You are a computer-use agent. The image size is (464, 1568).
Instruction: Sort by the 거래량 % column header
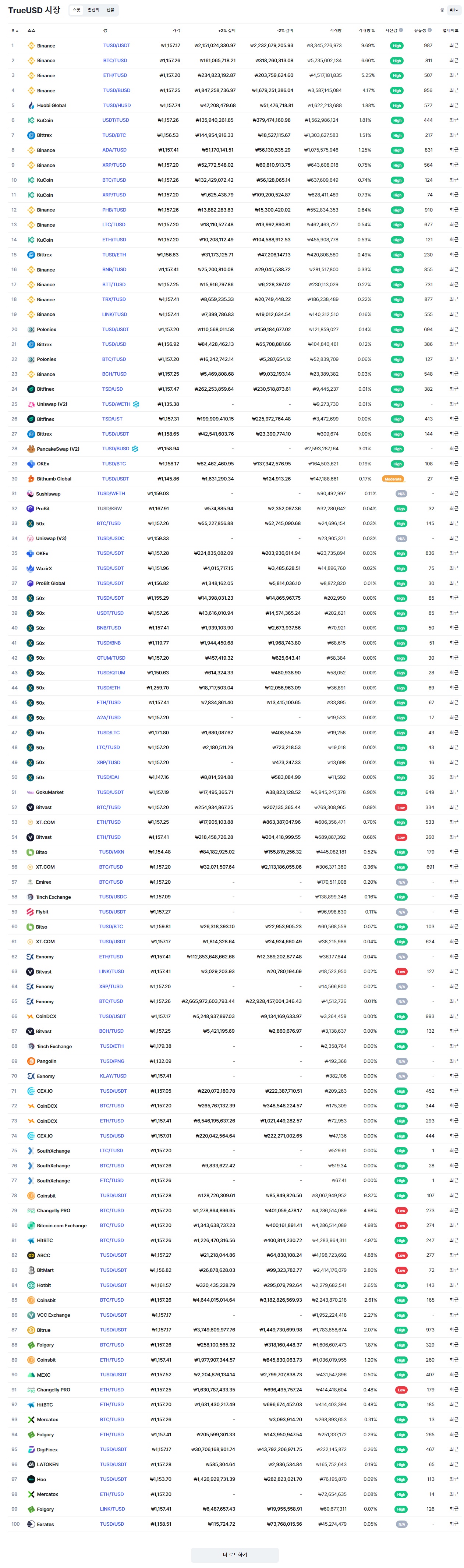(366, 31)
